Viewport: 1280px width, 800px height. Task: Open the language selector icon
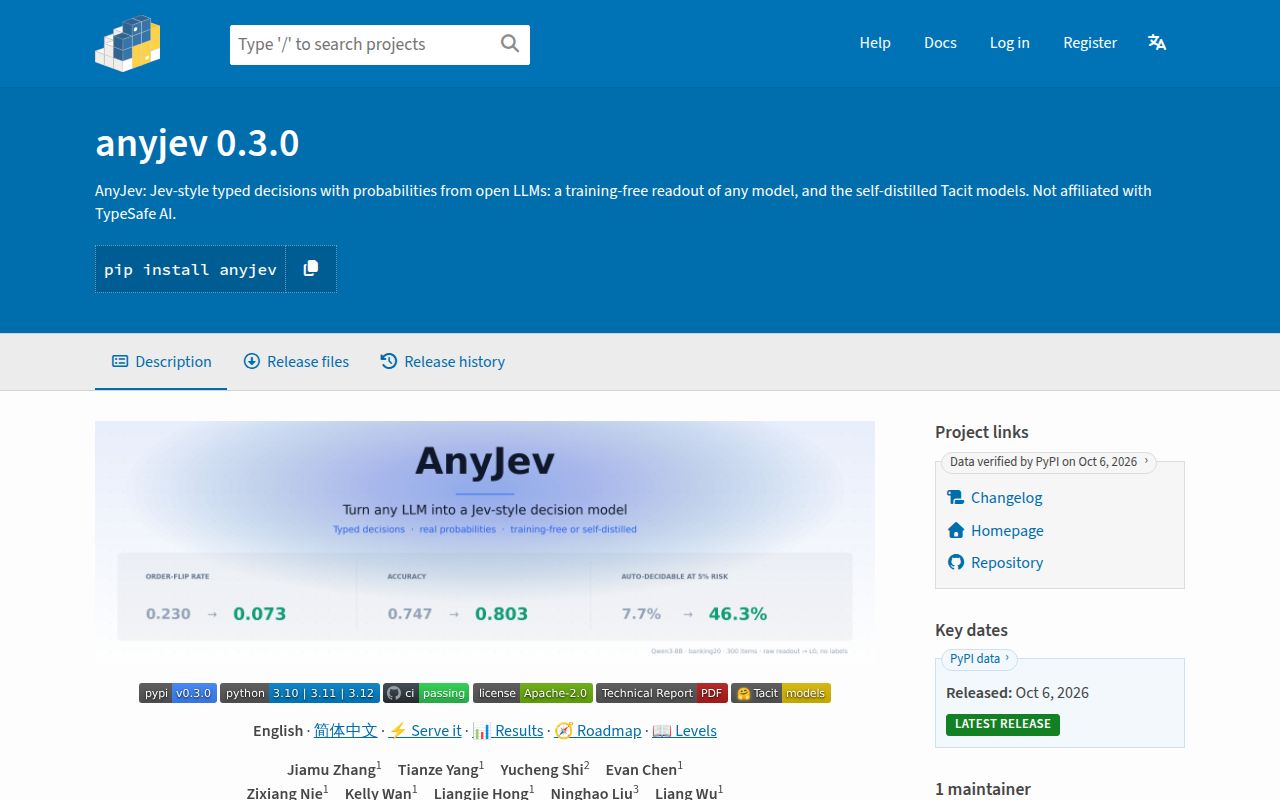point(1157,42)
